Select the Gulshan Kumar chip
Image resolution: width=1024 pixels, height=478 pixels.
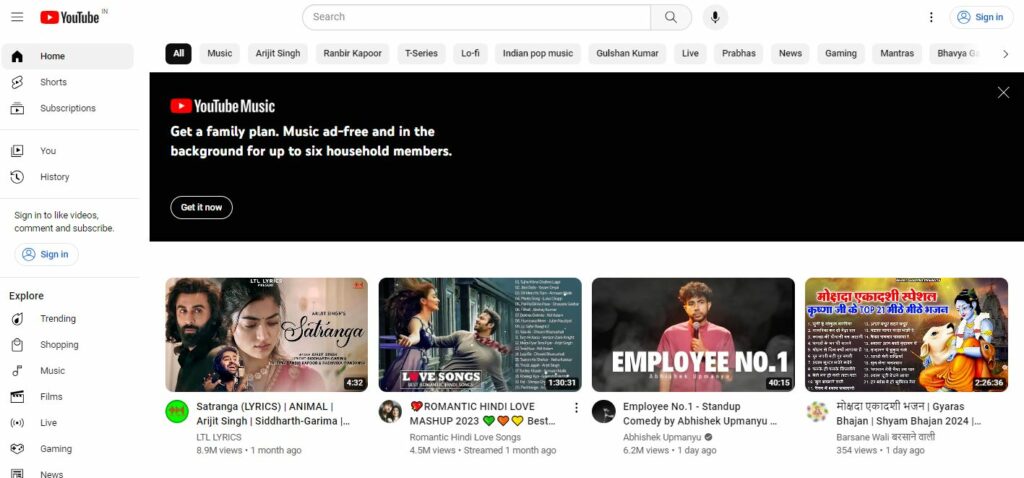[x=628, y=54]
